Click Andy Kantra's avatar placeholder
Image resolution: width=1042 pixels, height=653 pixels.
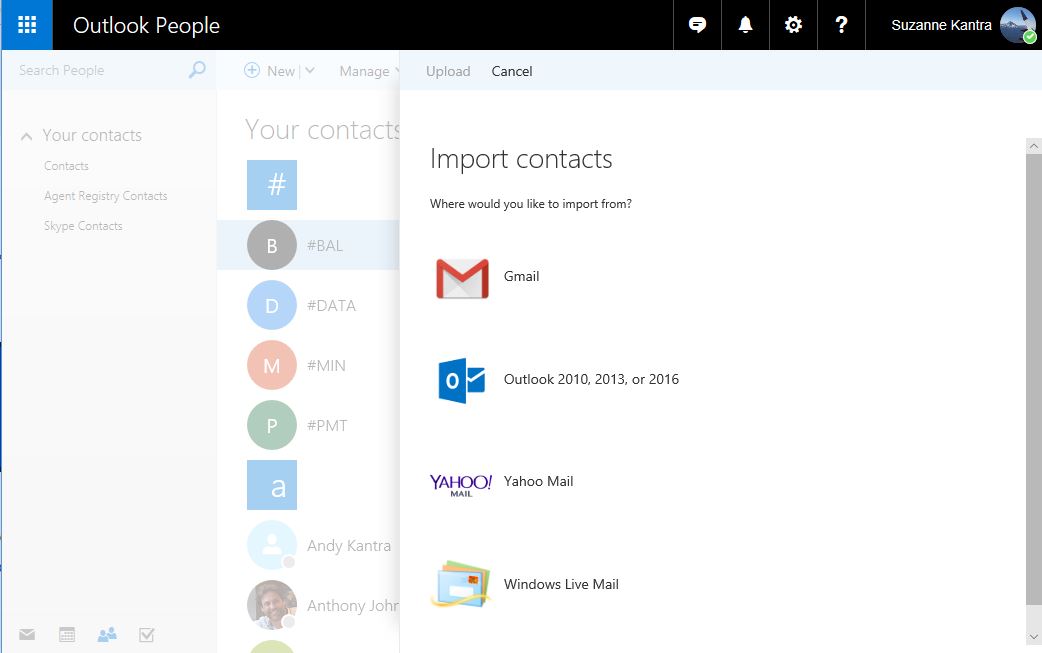(x=272, y=545)
